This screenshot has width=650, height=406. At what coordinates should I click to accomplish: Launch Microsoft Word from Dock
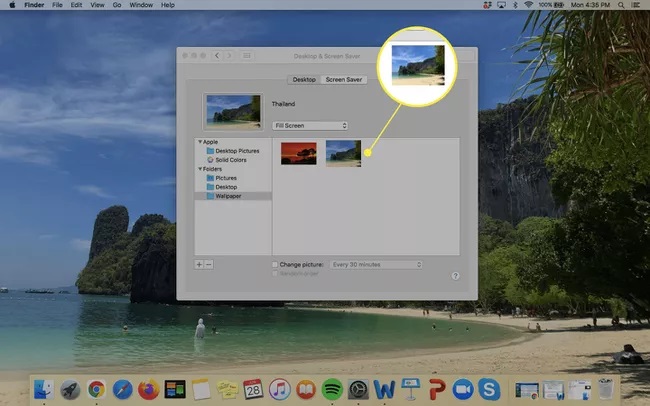pos(384,390)
